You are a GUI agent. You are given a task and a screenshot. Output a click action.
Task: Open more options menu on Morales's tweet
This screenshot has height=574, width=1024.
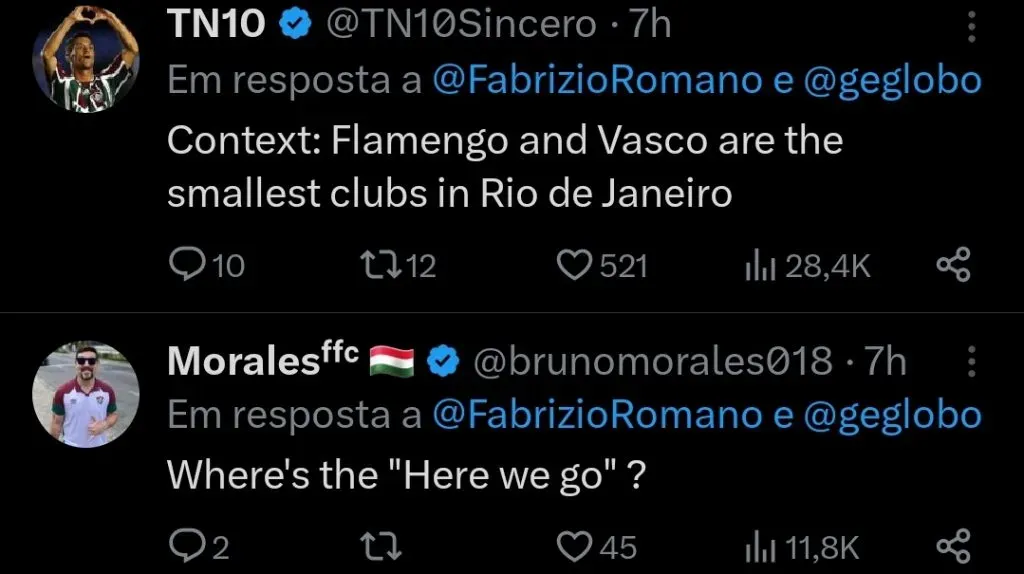coord(971,362)
